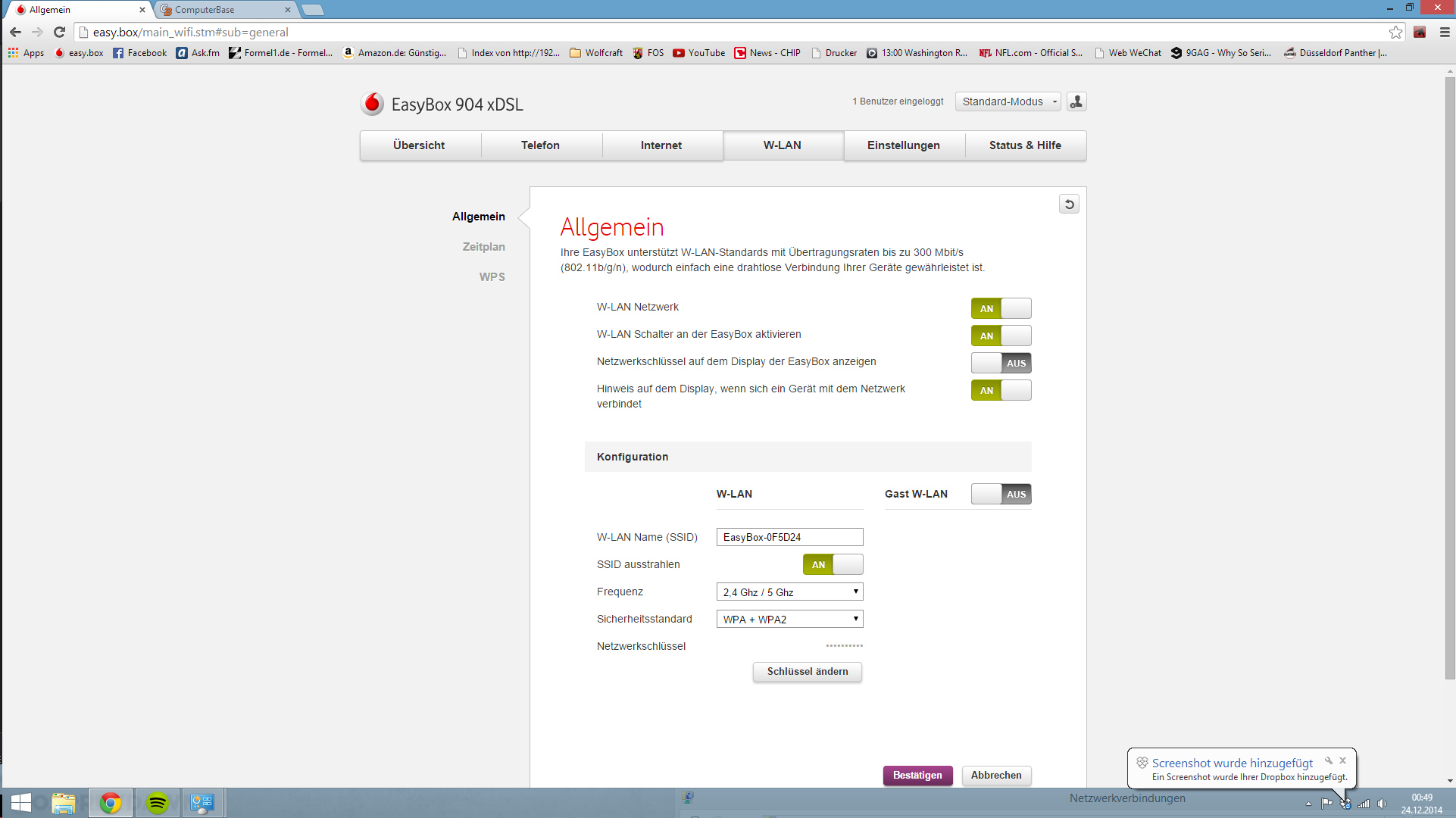Image resolution: width=1456 pixels, height=818 pixels.
Task: Toggle Netzwerkschlüssel auf dem Display anzeigen switch
Action: click(1001, 363)
